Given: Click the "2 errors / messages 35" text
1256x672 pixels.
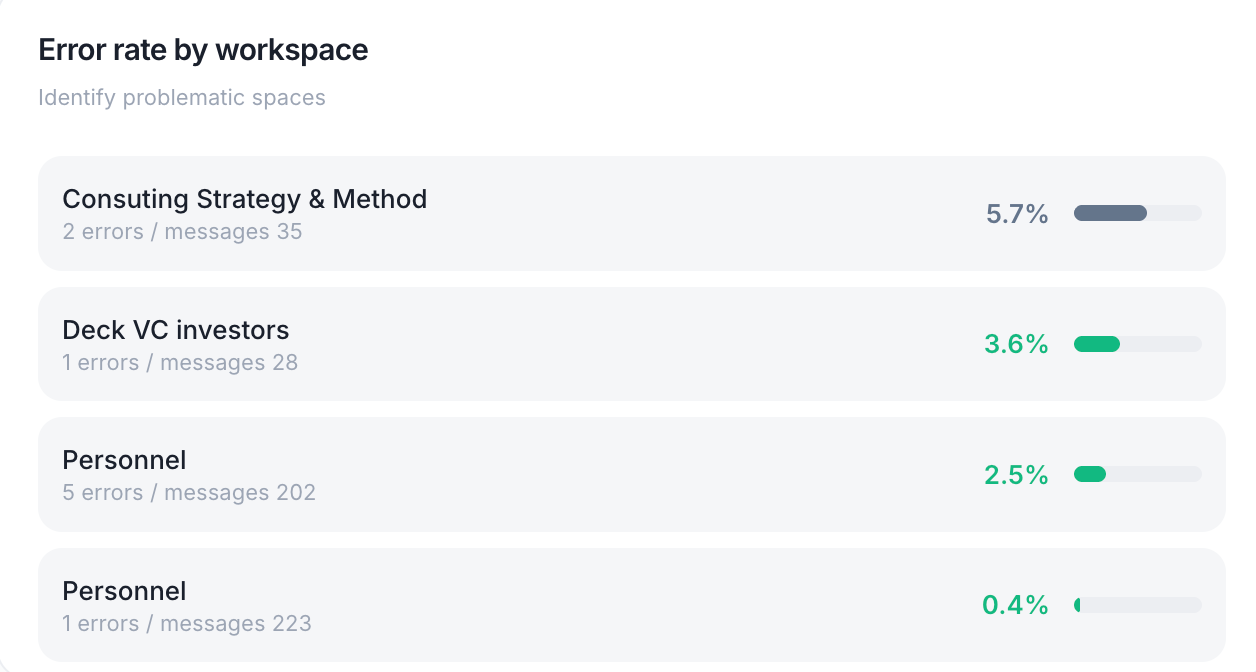Looking at the screenshot, I should (182, 232).
